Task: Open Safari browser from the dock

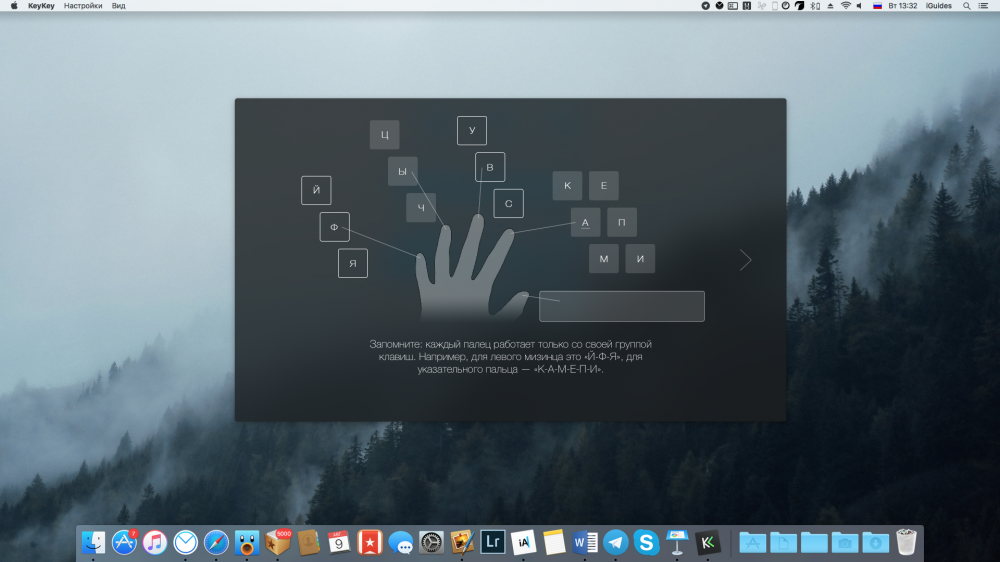Action: point(216,542)
